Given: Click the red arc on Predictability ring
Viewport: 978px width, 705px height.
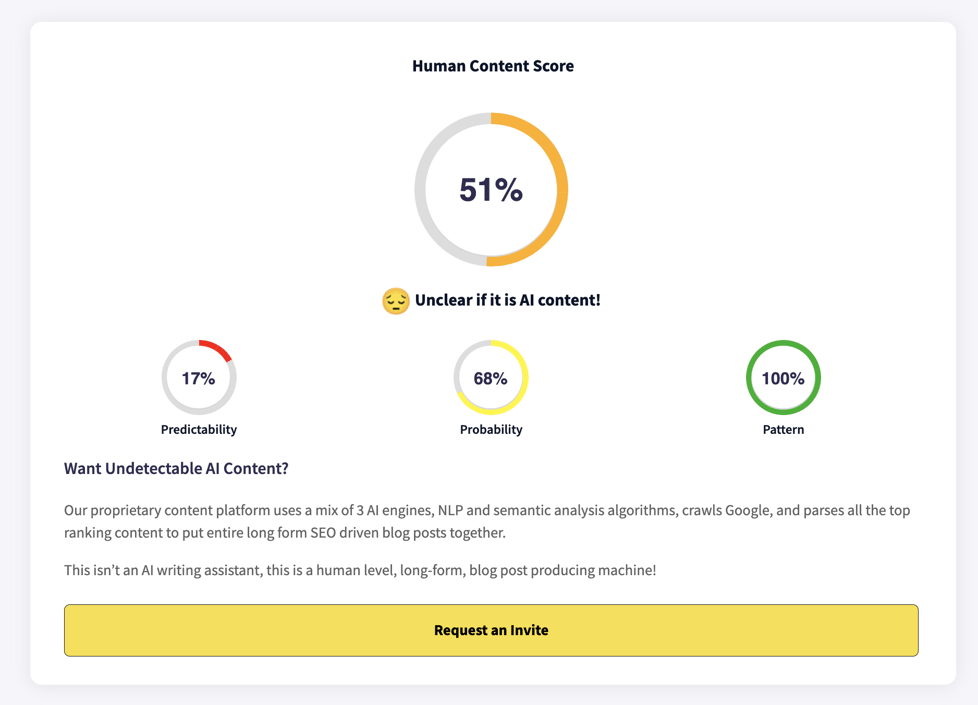Looking at the screenshot, I should click(x=217, y=347).
